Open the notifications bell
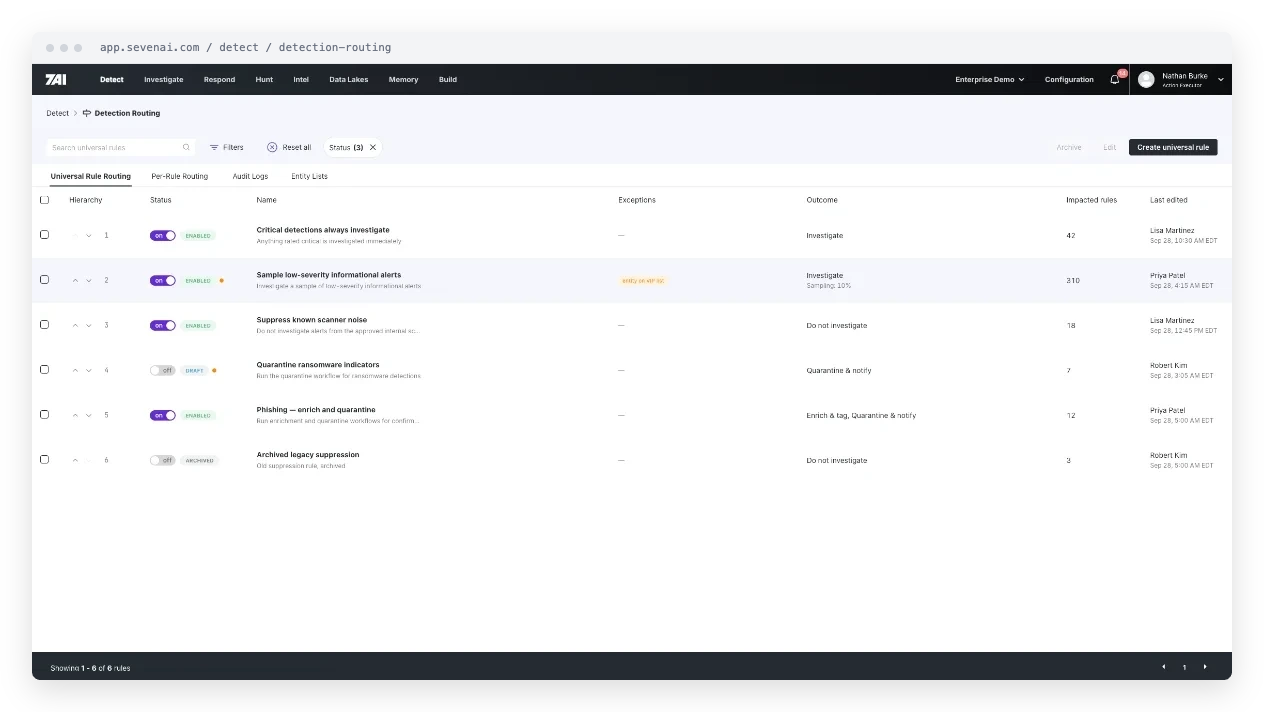Screen dimensions: 1264x712 (1115, 80)
